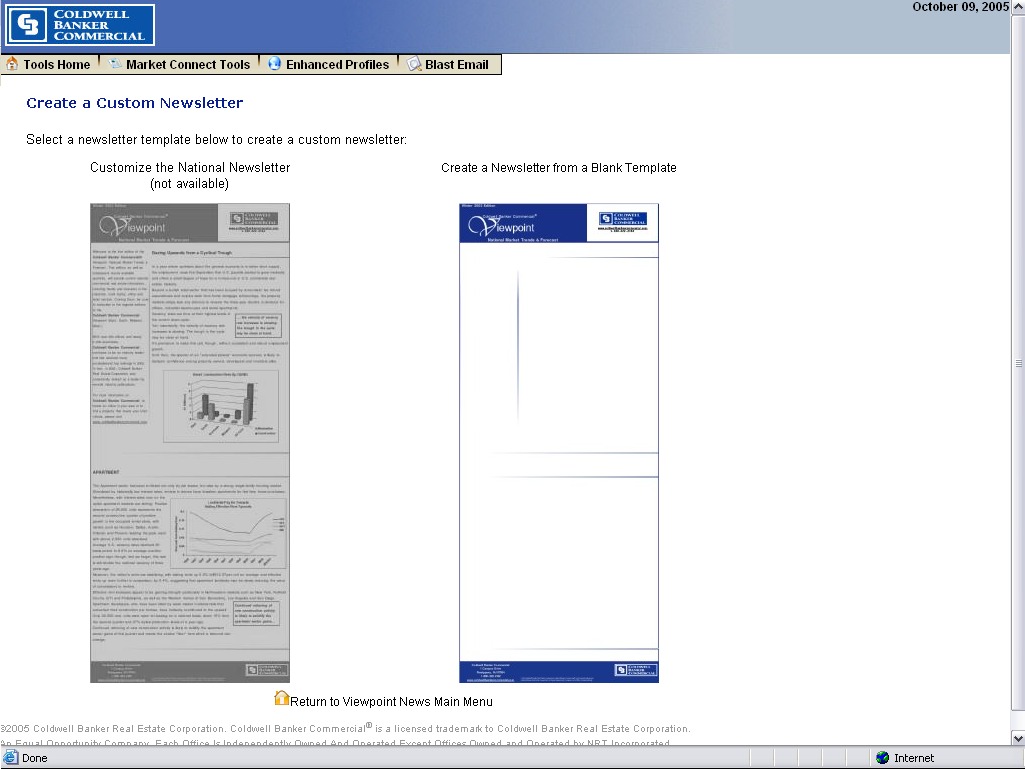This screenshot has height=769, width=1025.
Task: Switch to the Enhanced Profiles tab
Action: 337,65
